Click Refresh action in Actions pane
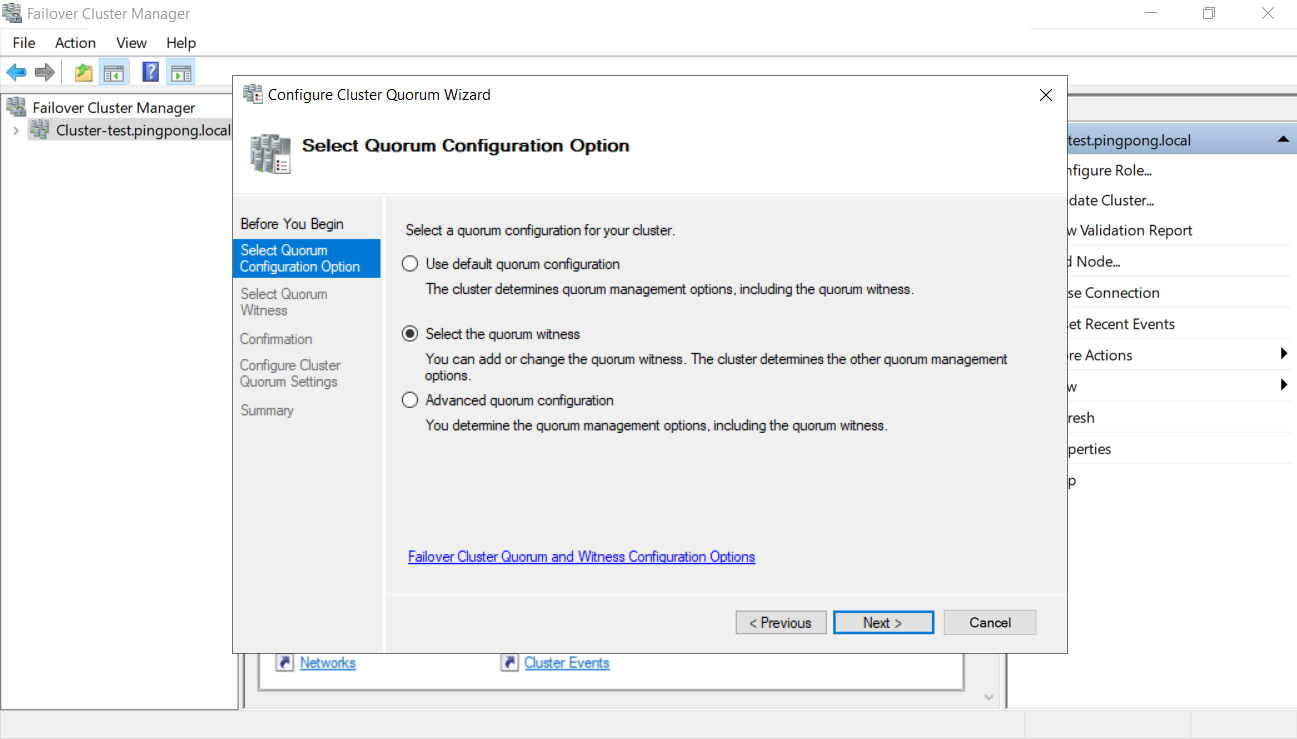The image size is (1297, 739). (x=1081, y=418)
